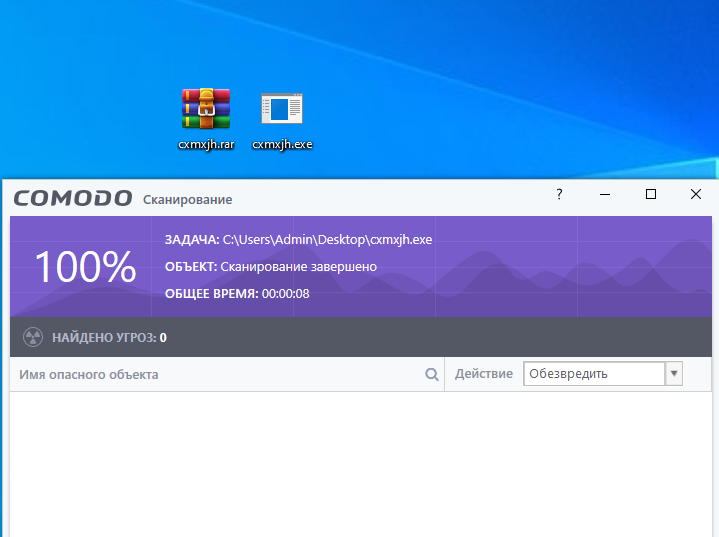
Task: Click the COMODO logo in the title bar
Action: tap(73, 199)
